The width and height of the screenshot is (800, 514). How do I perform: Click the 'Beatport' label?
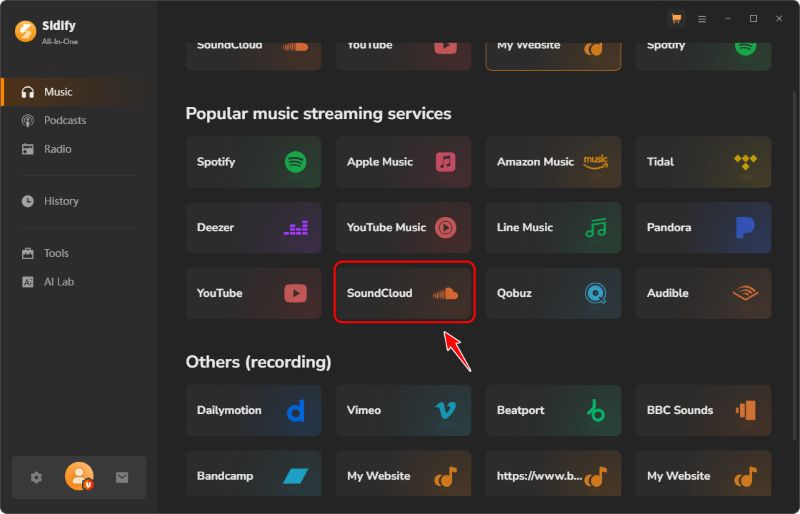pos(520,410)
